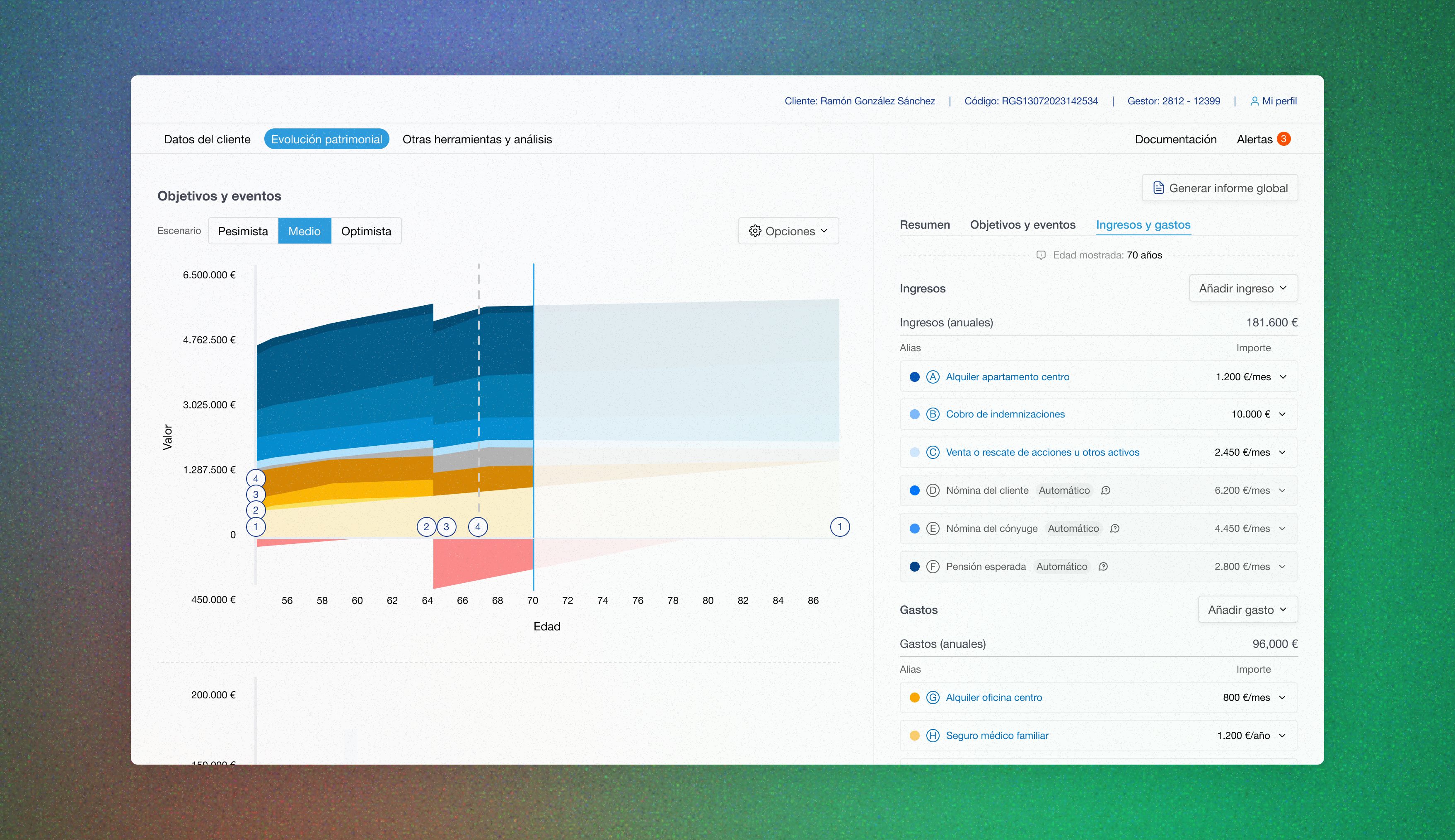The width and height of the screenshot is (1455, 840).
Task: Click the circled letter A icon
Action: [x=932, y=377]
